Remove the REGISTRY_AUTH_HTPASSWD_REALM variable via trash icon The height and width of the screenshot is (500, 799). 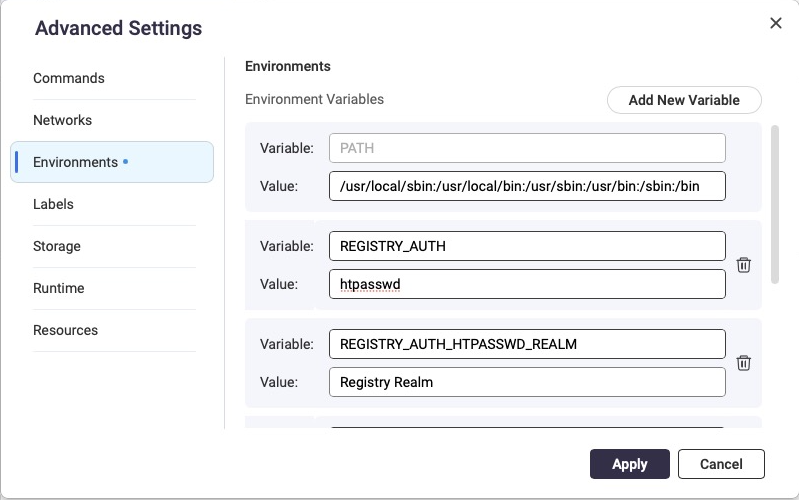(743, 363)
